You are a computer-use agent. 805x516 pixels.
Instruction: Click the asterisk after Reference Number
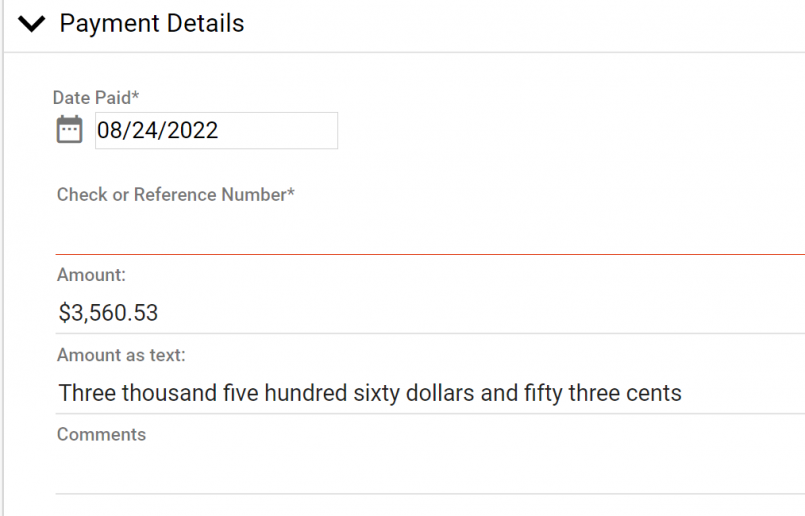[291, 192]
